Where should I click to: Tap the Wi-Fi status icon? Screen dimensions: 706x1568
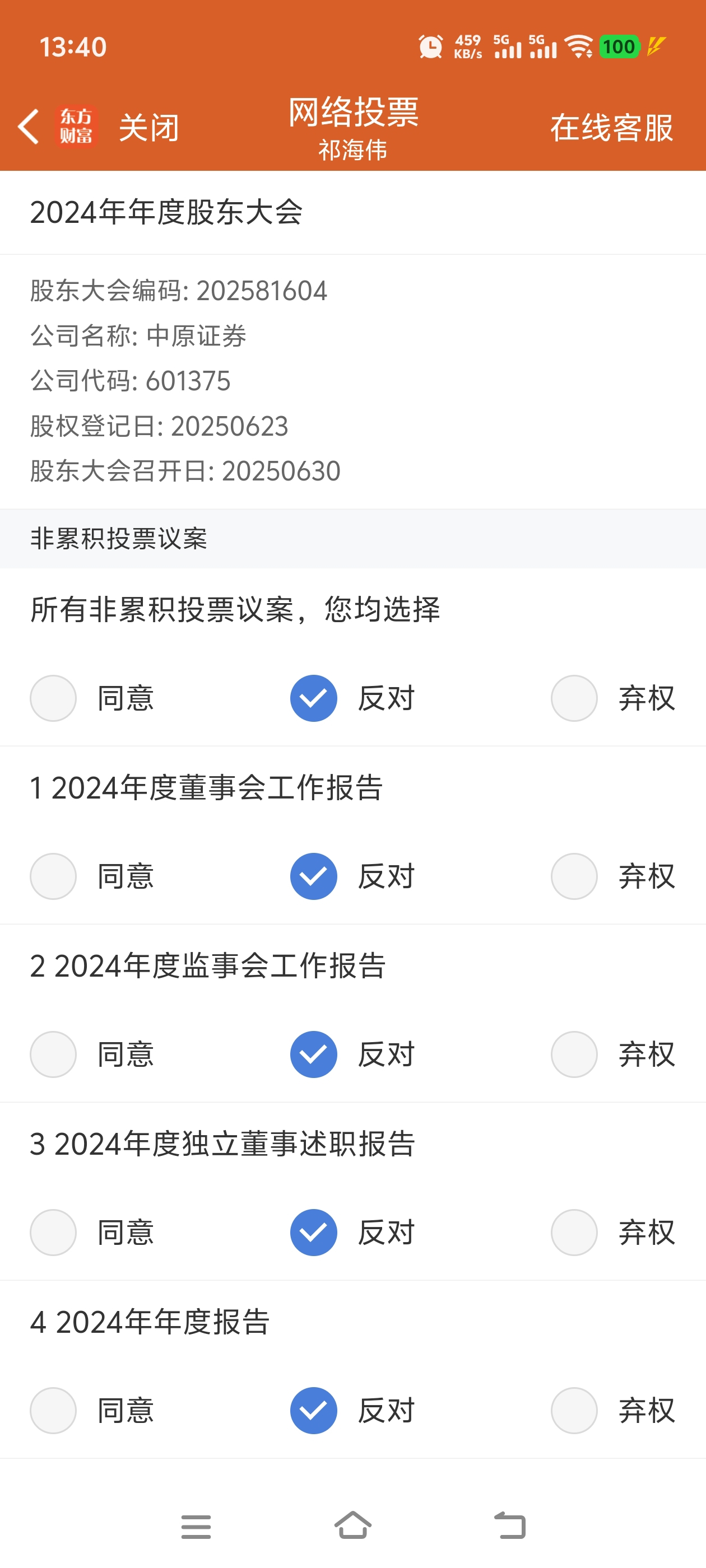point(578,46)
